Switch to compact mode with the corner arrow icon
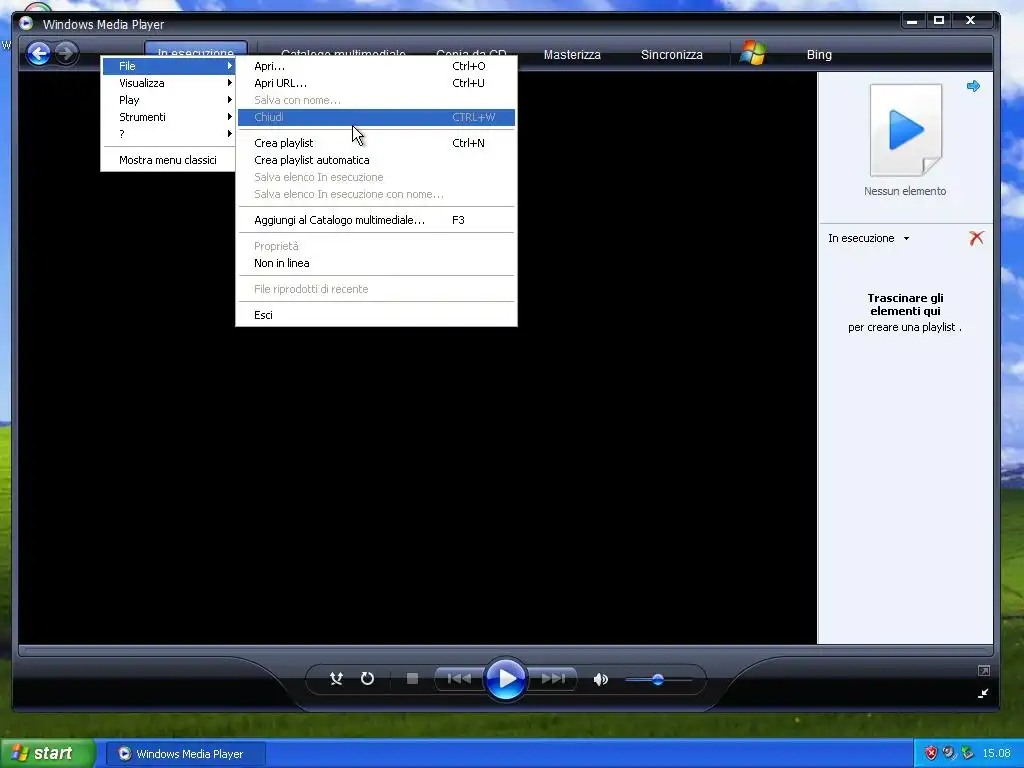The width and height of the screenshot is (1024, 768). 983,694
